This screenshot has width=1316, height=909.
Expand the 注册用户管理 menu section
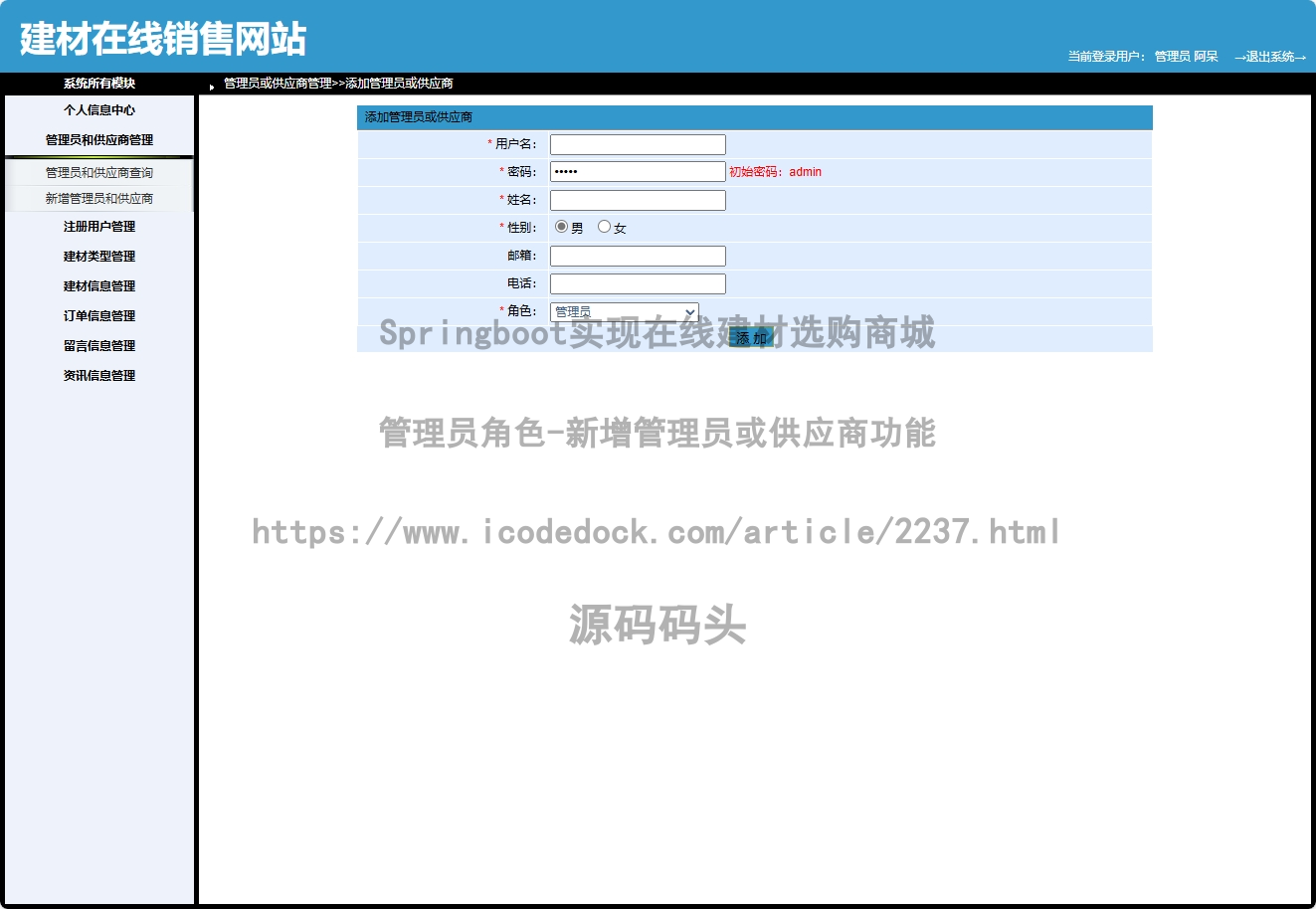coord(99,227)
